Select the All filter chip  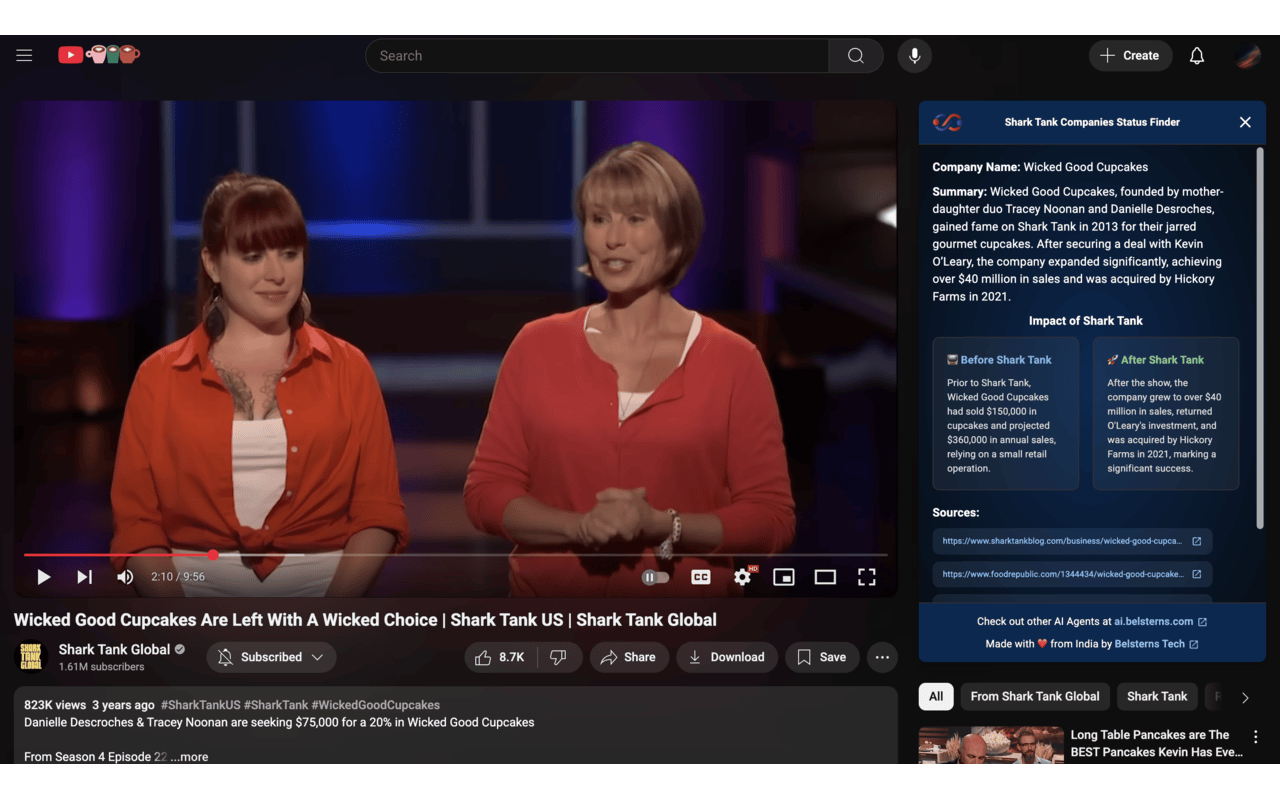936,697
